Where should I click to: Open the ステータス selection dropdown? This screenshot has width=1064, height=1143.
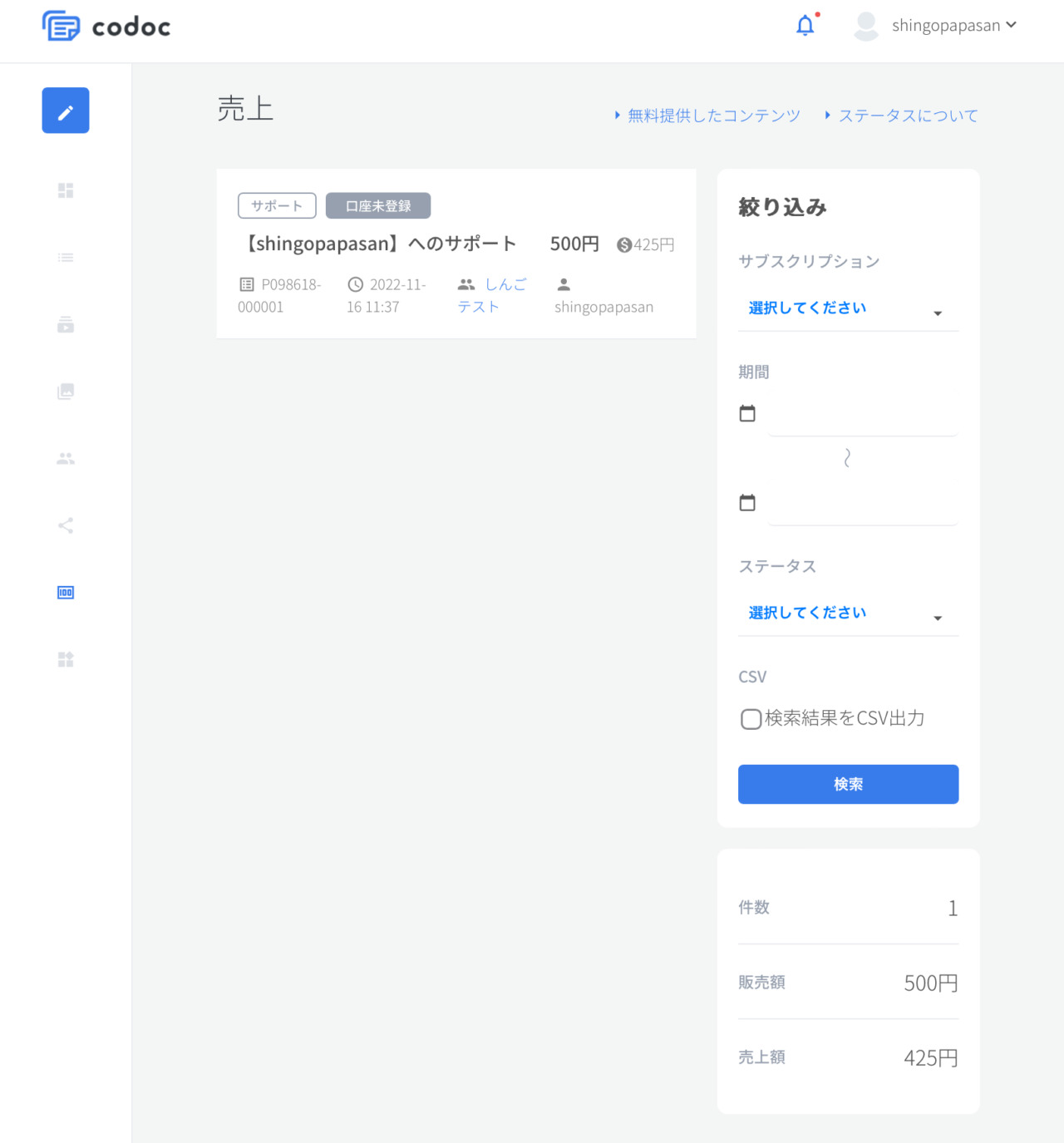(x=847, y=613)
